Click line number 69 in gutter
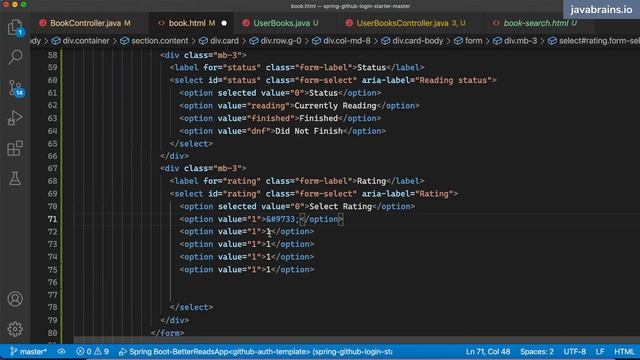This screenshot has height=360, width=640. (x=52, y=194)
